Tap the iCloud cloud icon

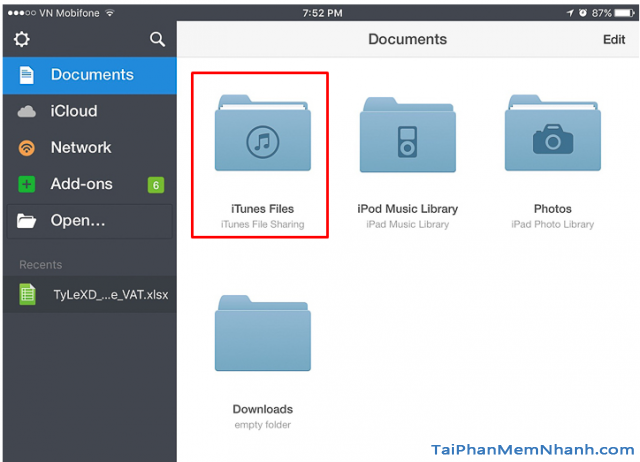pyautogui.click(x=27, y=111)
